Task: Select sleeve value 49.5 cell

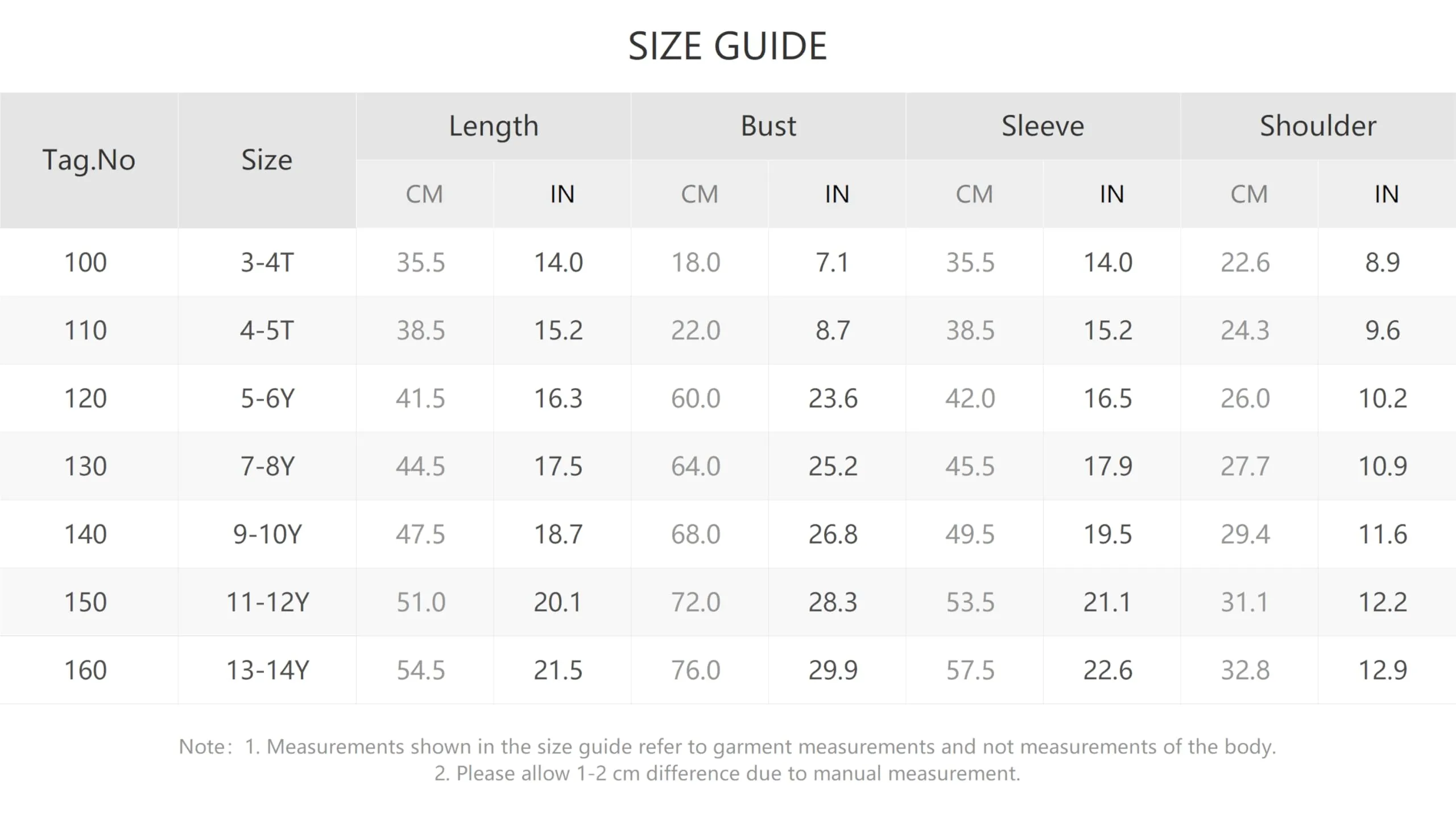Action: 974,534
